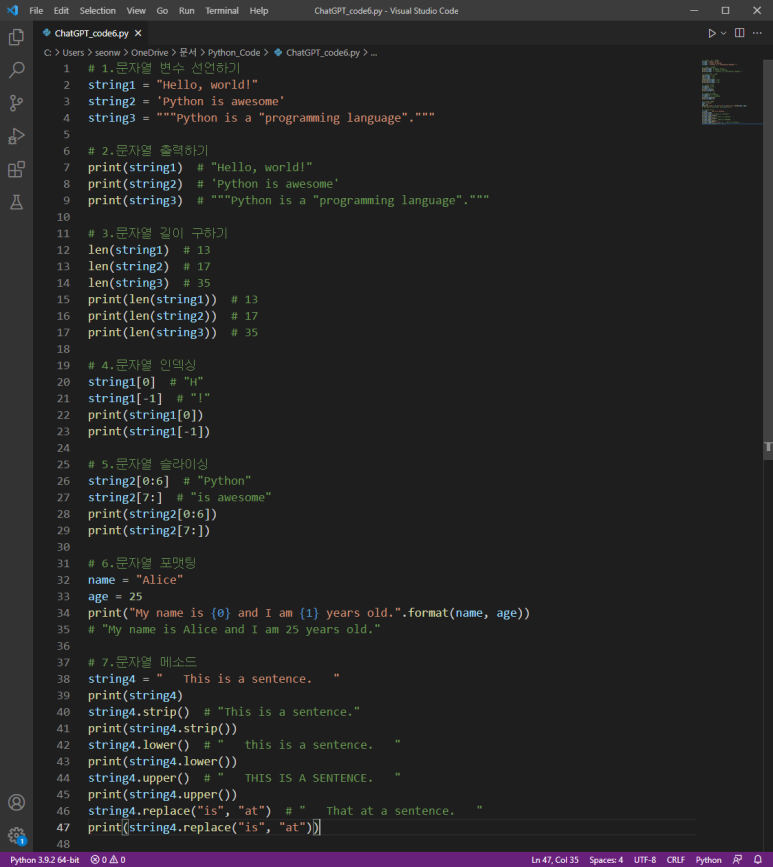Click string4.upper() on line 44
This screenshot has height=867, width=773.
pyautogui.click(x=139, y=778)
